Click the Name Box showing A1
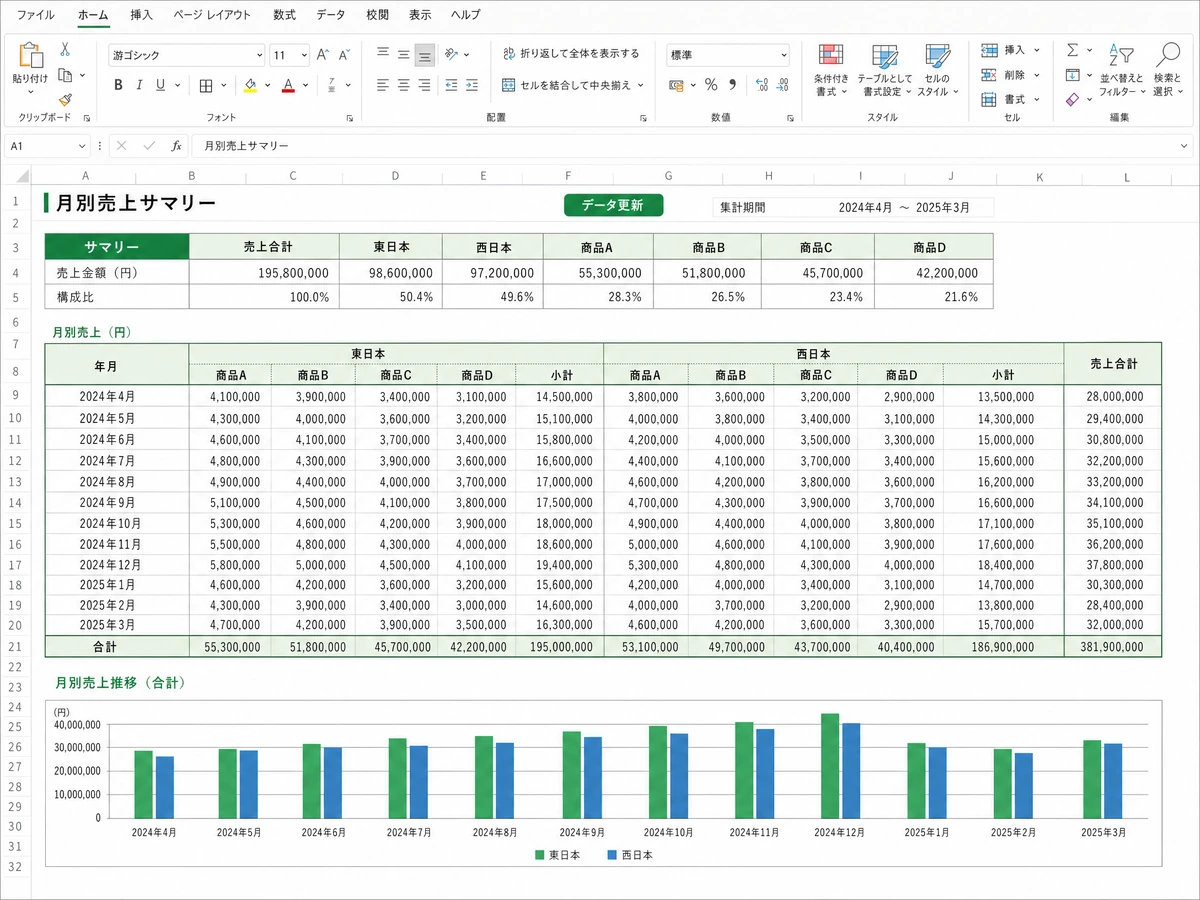 point(47,146)
